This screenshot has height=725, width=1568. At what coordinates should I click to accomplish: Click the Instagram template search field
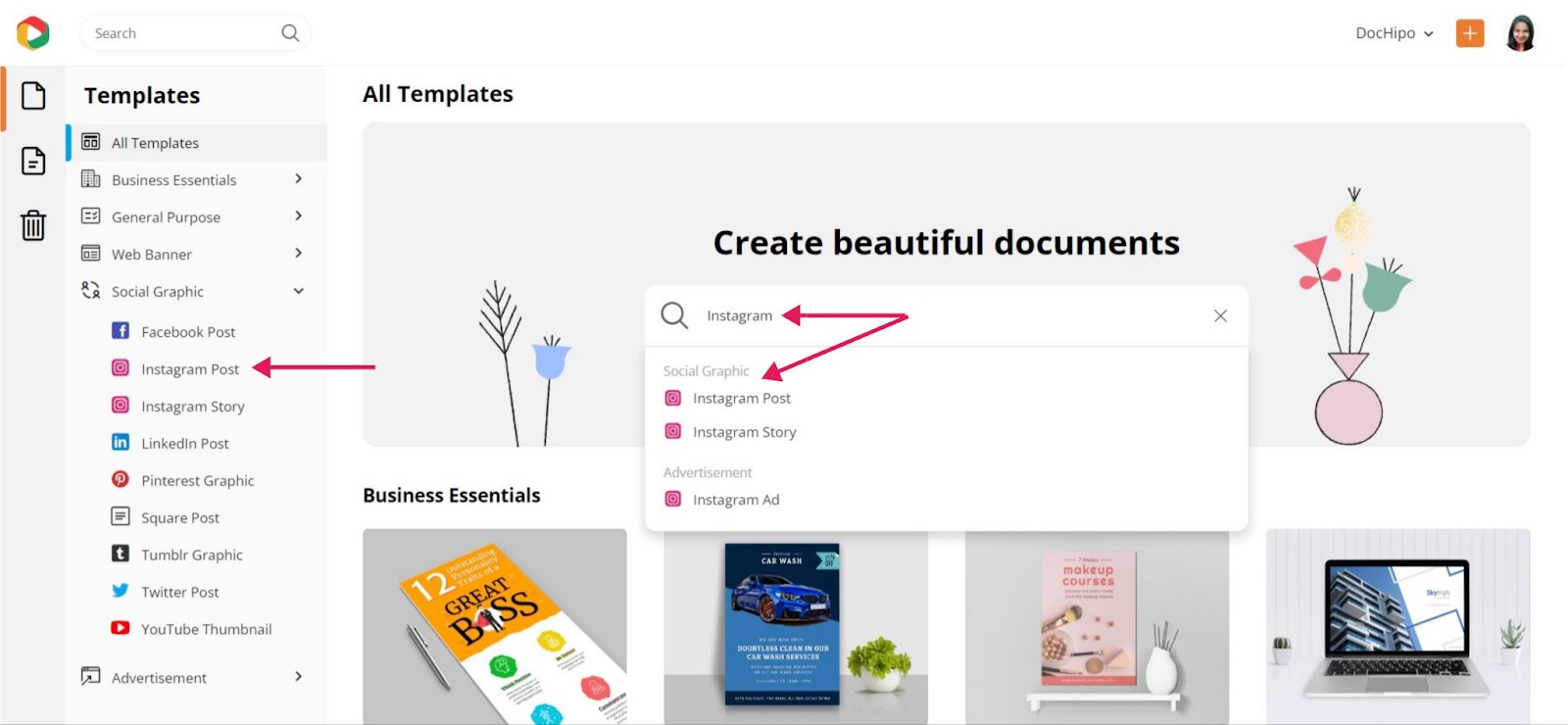946,315
